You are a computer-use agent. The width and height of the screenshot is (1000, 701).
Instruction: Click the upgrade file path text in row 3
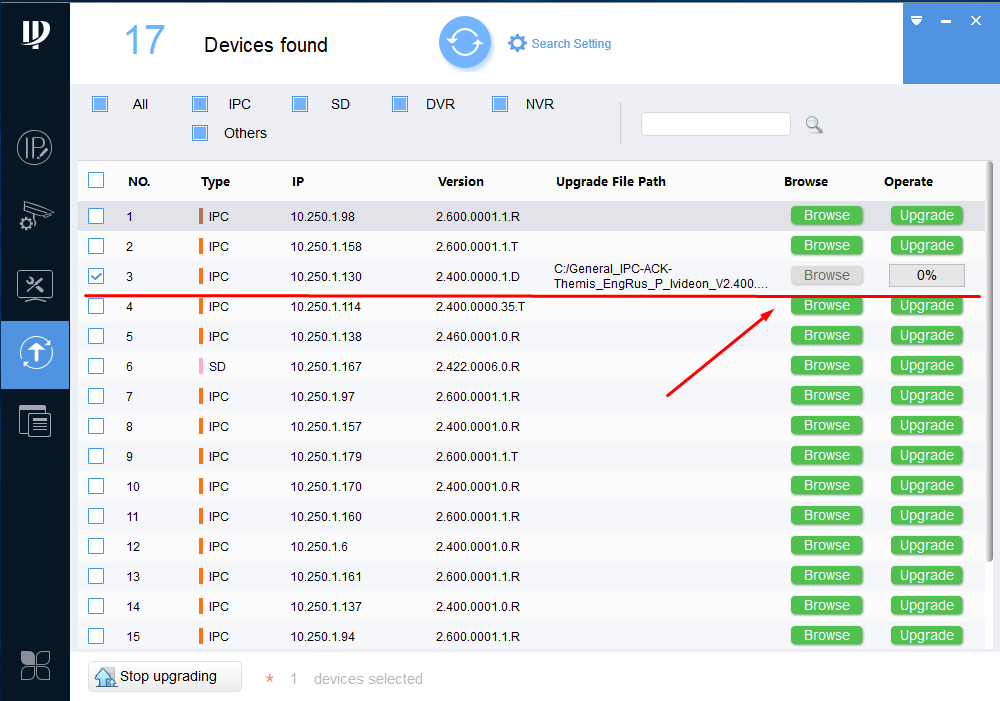[661, 276]
